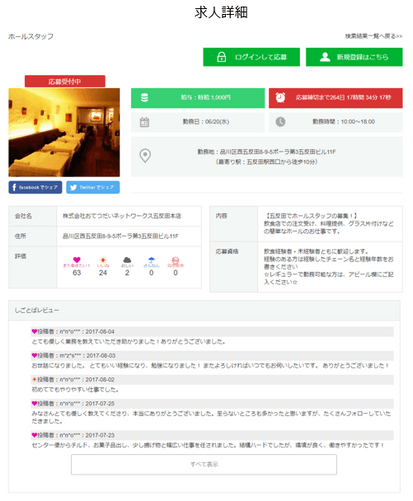Click the 応募受付中 status badge

65,81
